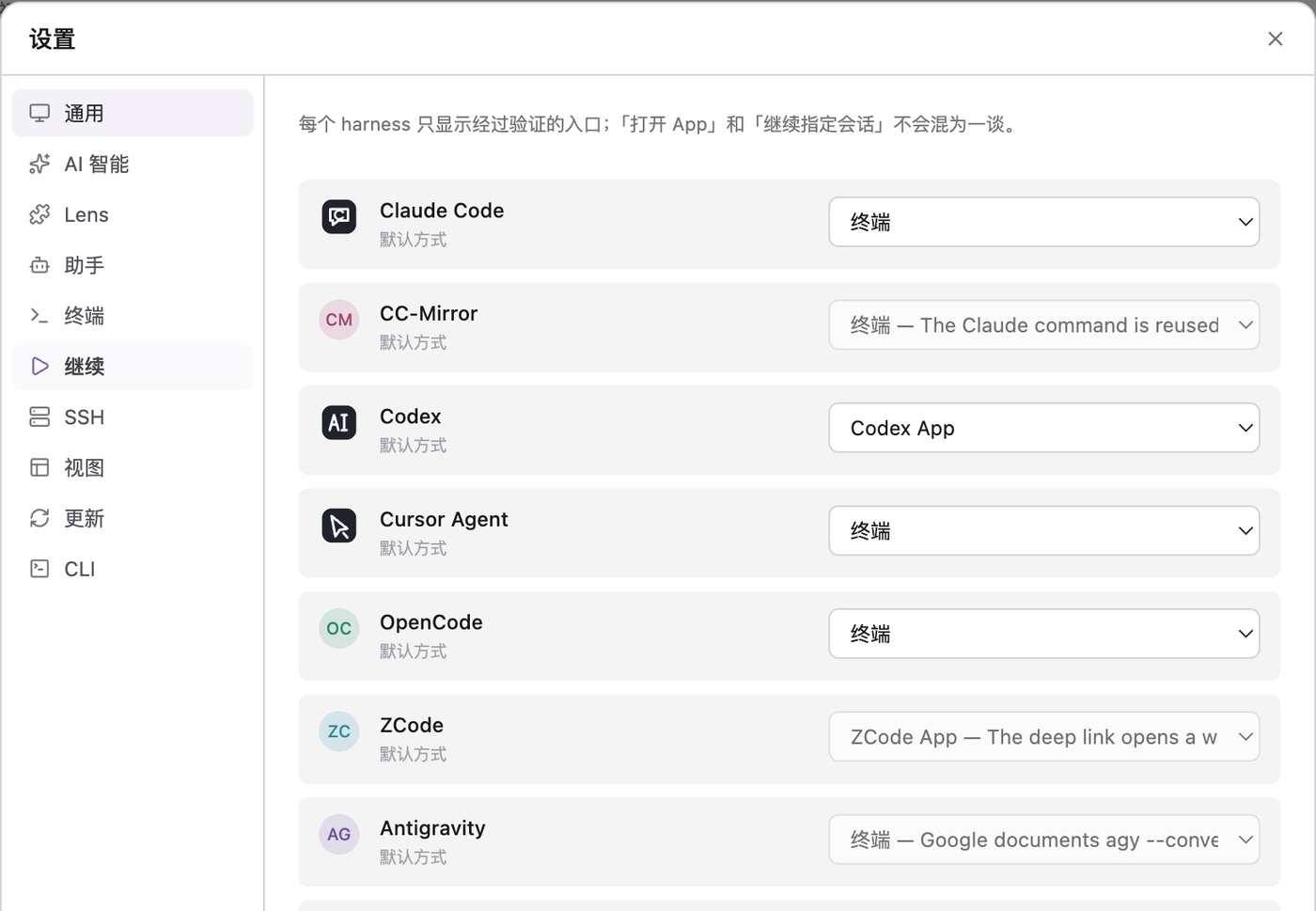Click the CM avatar for CC-Mirror
The image size is (1316, 911).
(339, 320)
